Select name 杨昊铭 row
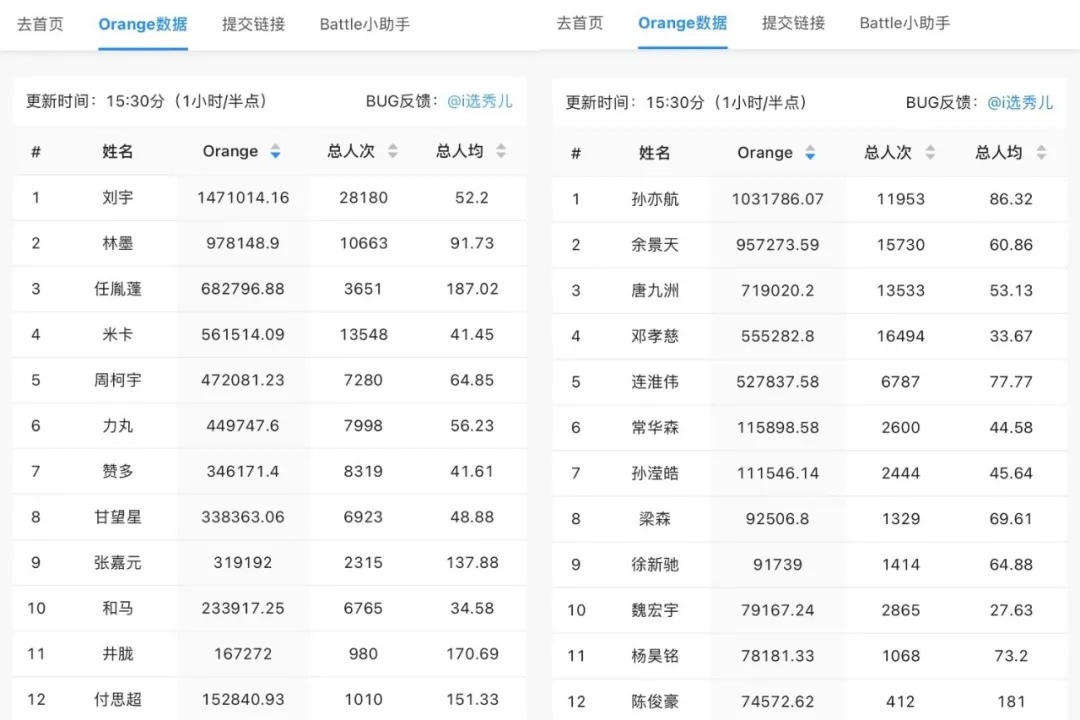 pyautogui.click(x=655, y=656)
